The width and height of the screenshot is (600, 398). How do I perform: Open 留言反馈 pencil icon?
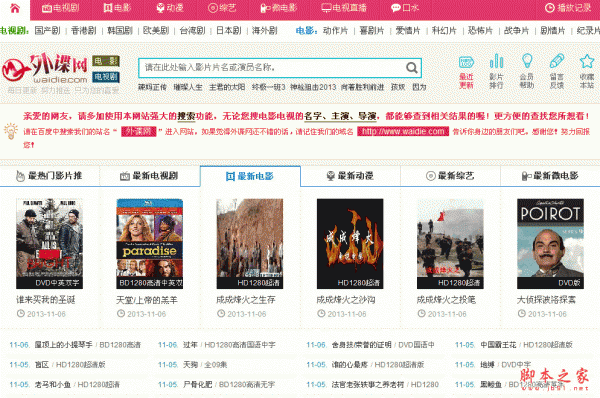pyautogui.click(x=557, y=72)
